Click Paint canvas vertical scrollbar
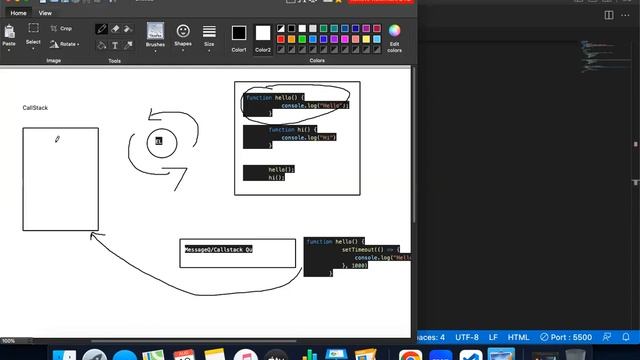The height and width of the screenshot is (360, 640). tap(414, 145)
